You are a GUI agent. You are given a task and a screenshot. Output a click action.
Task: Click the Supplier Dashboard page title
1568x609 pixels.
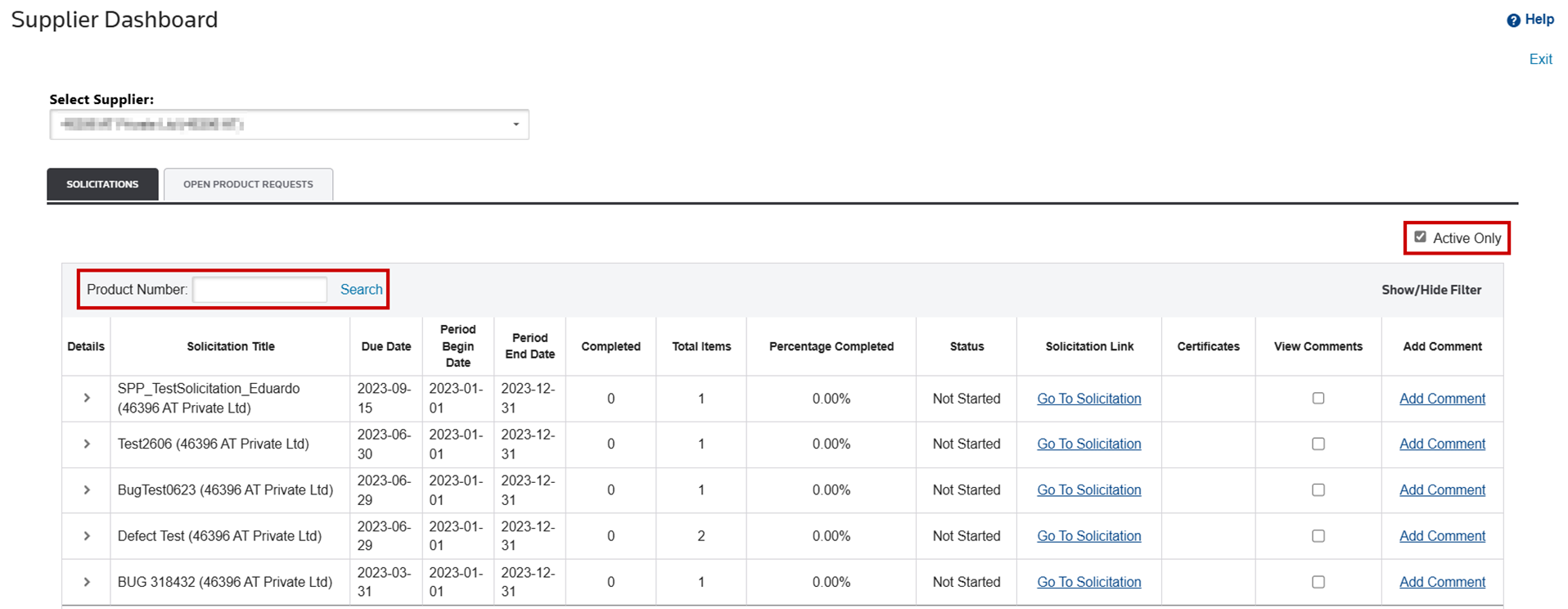click(115, 20)
